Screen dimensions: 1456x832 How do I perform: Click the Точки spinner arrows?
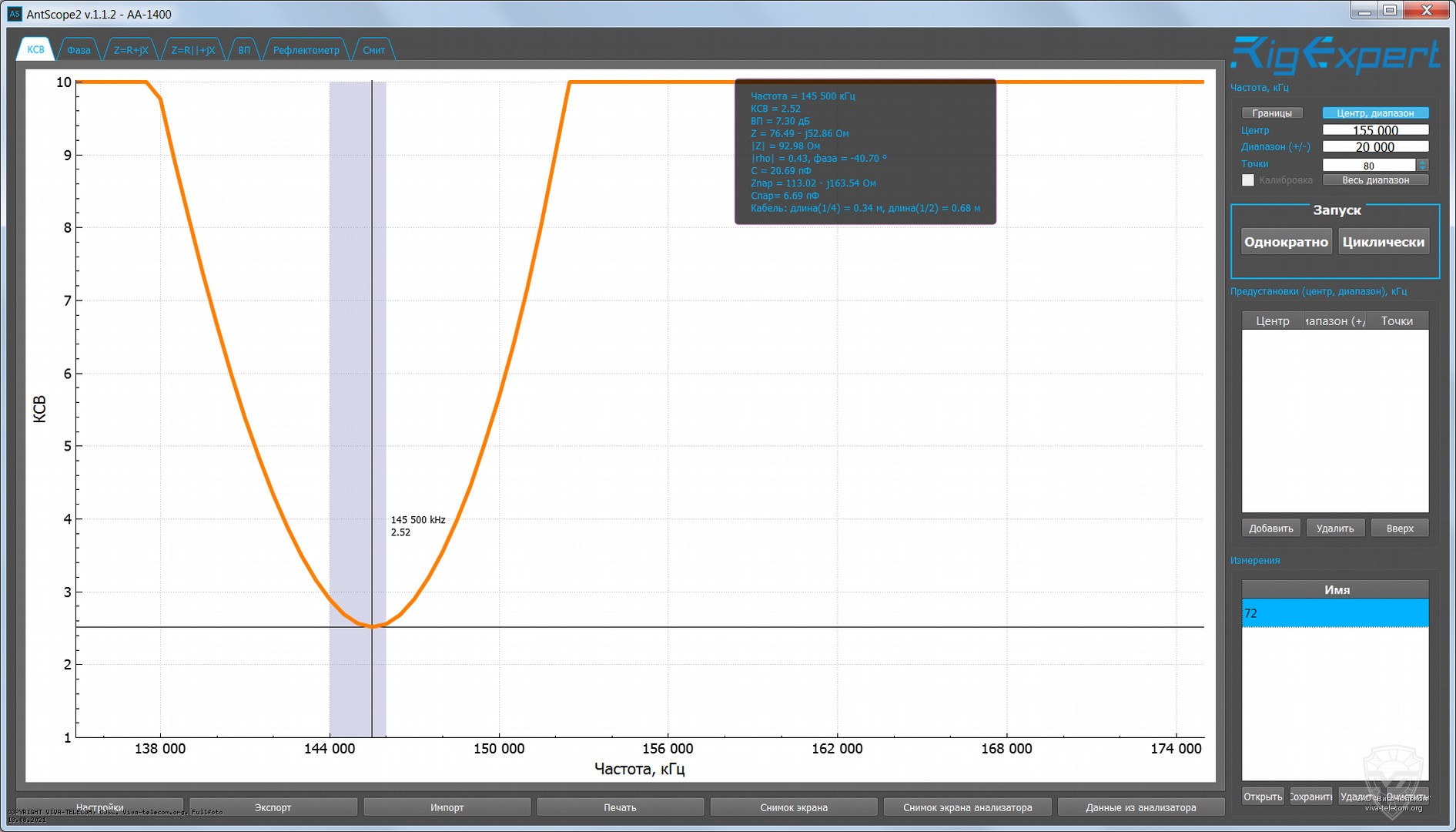(x=1422, y=165)
